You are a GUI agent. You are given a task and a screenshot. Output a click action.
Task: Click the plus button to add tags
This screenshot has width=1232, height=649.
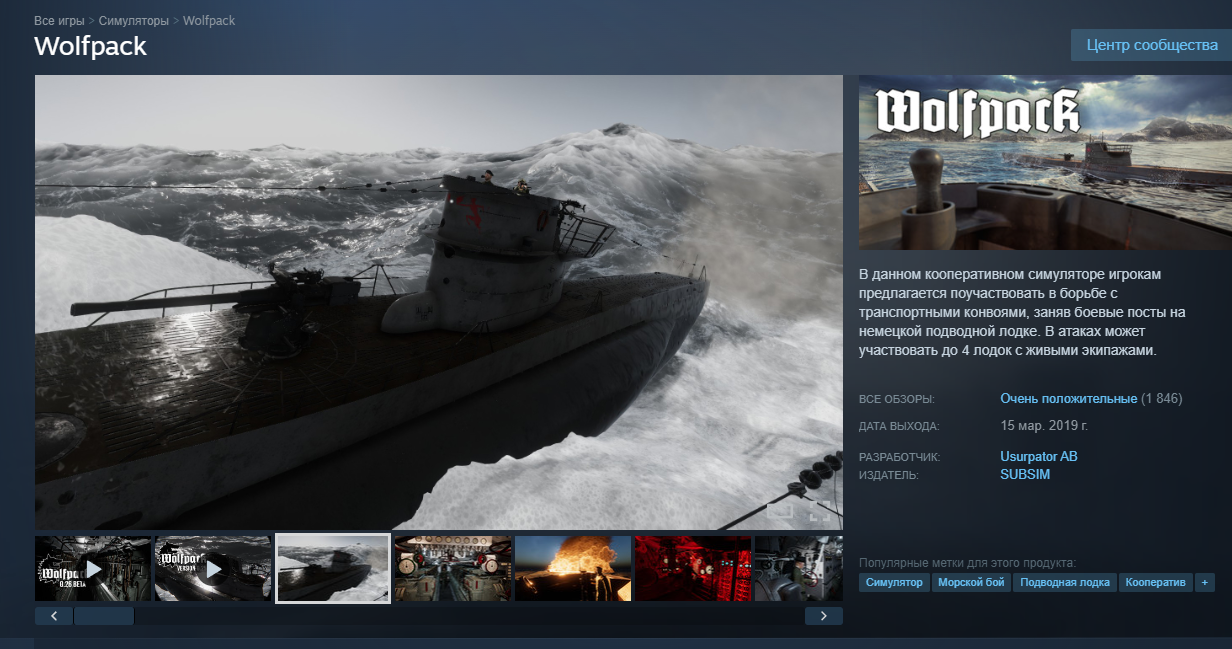tap(1205, 582)
